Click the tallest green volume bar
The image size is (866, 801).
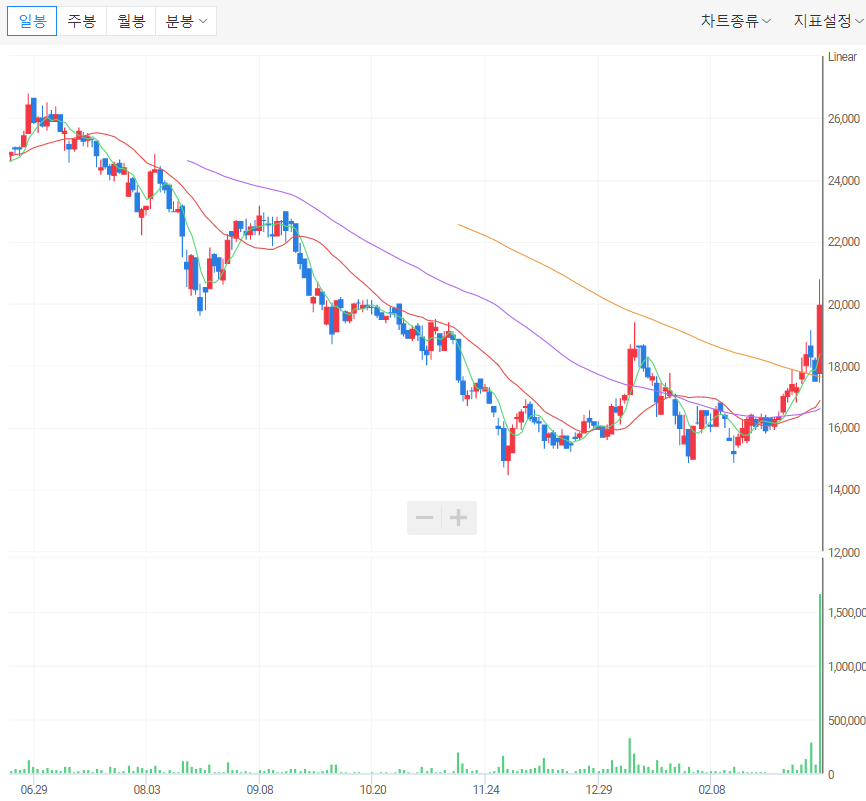coord(820,683)
